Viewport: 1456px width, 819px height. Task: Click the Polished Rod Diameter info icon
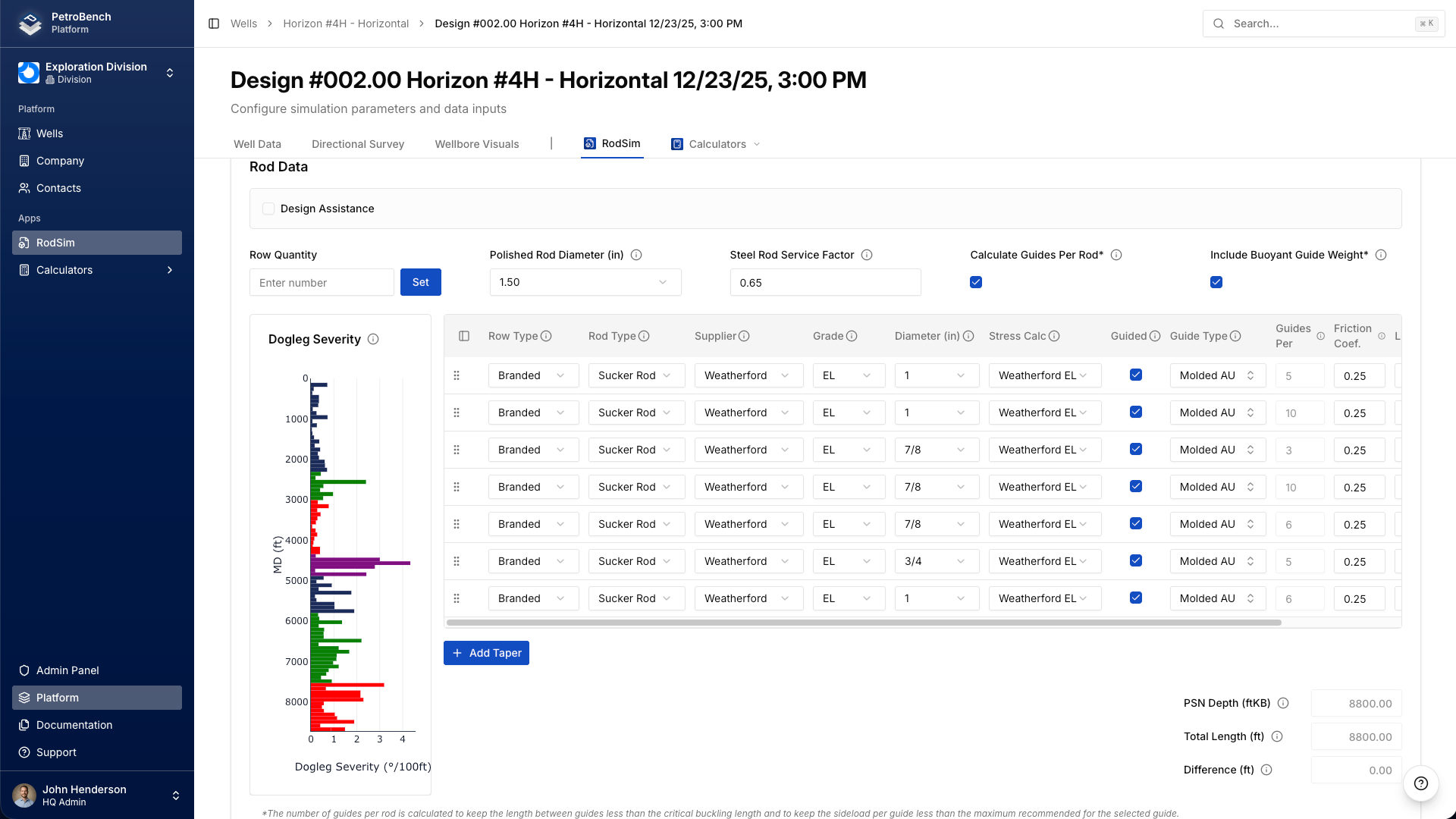pyautogui.click(x=636, y=255)
